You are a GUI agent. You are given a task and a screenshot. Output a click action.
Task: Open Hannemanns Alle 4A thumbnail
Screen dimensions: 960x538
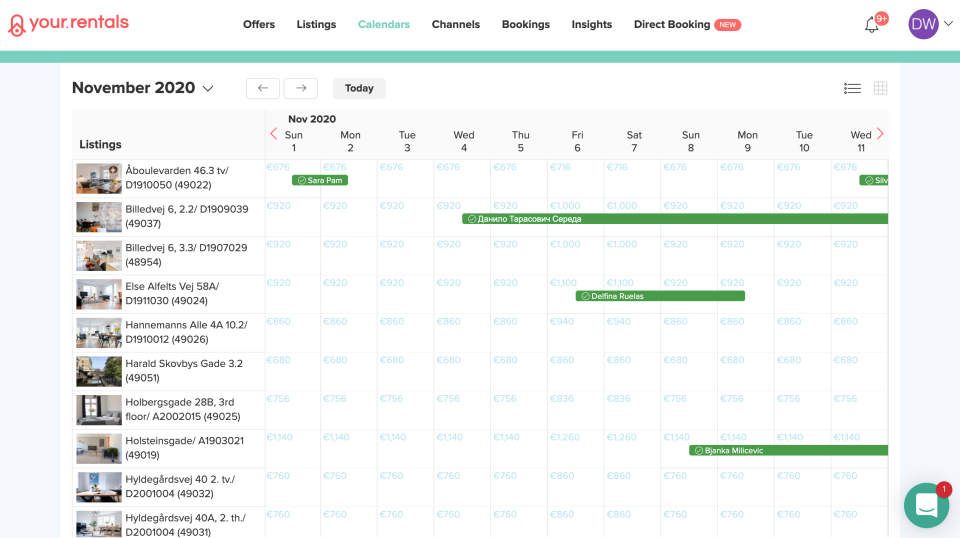point(99,332)
